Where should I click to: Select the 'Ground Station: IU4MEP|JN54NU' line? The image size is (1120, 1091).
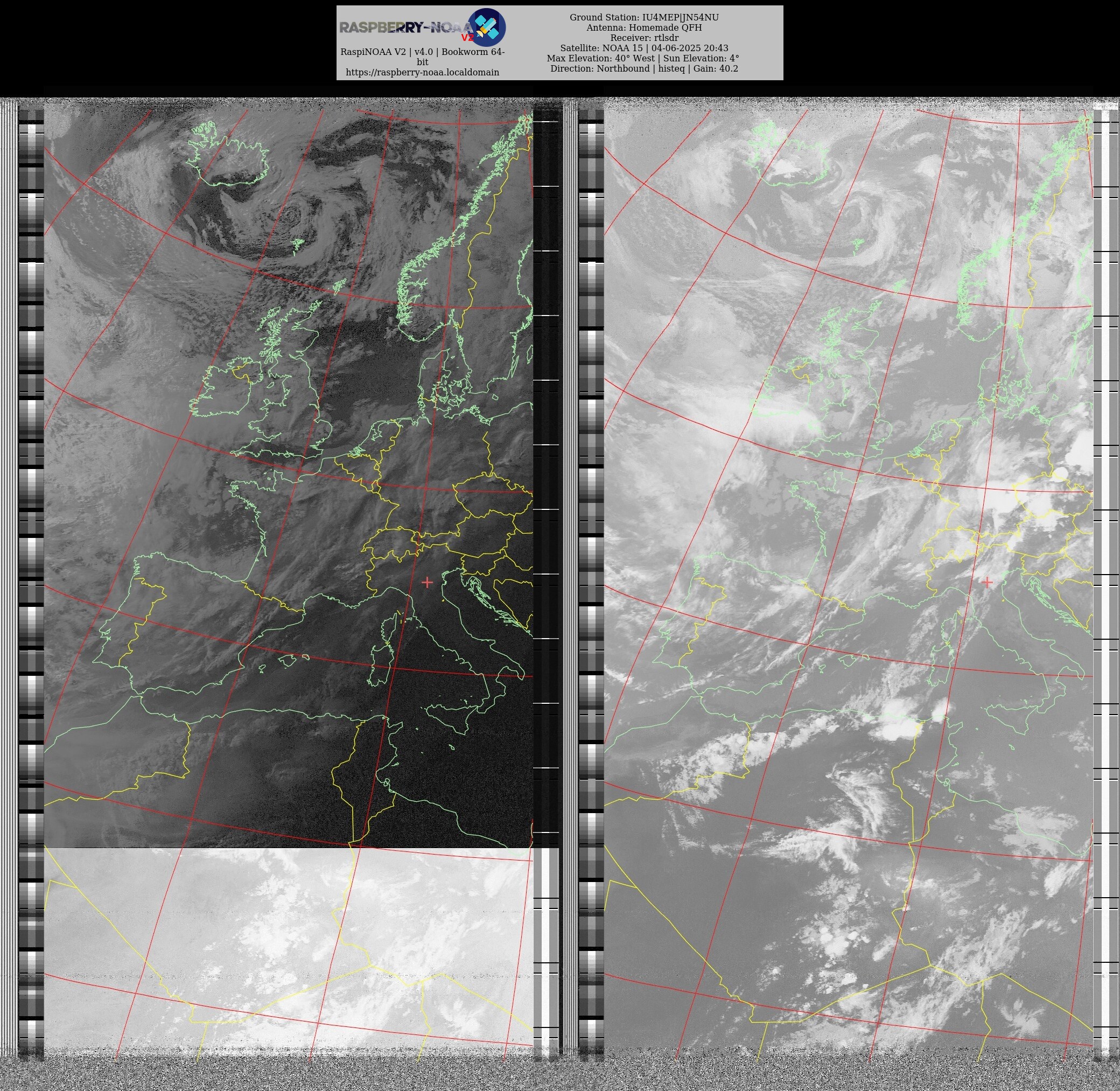[x=644, y=18]
